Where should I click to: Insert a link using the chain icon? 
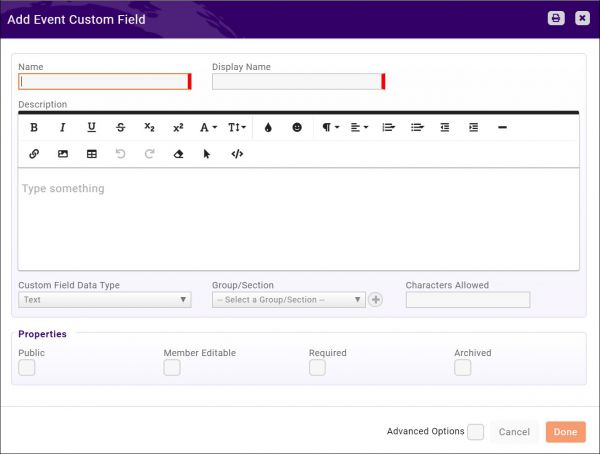34,154
